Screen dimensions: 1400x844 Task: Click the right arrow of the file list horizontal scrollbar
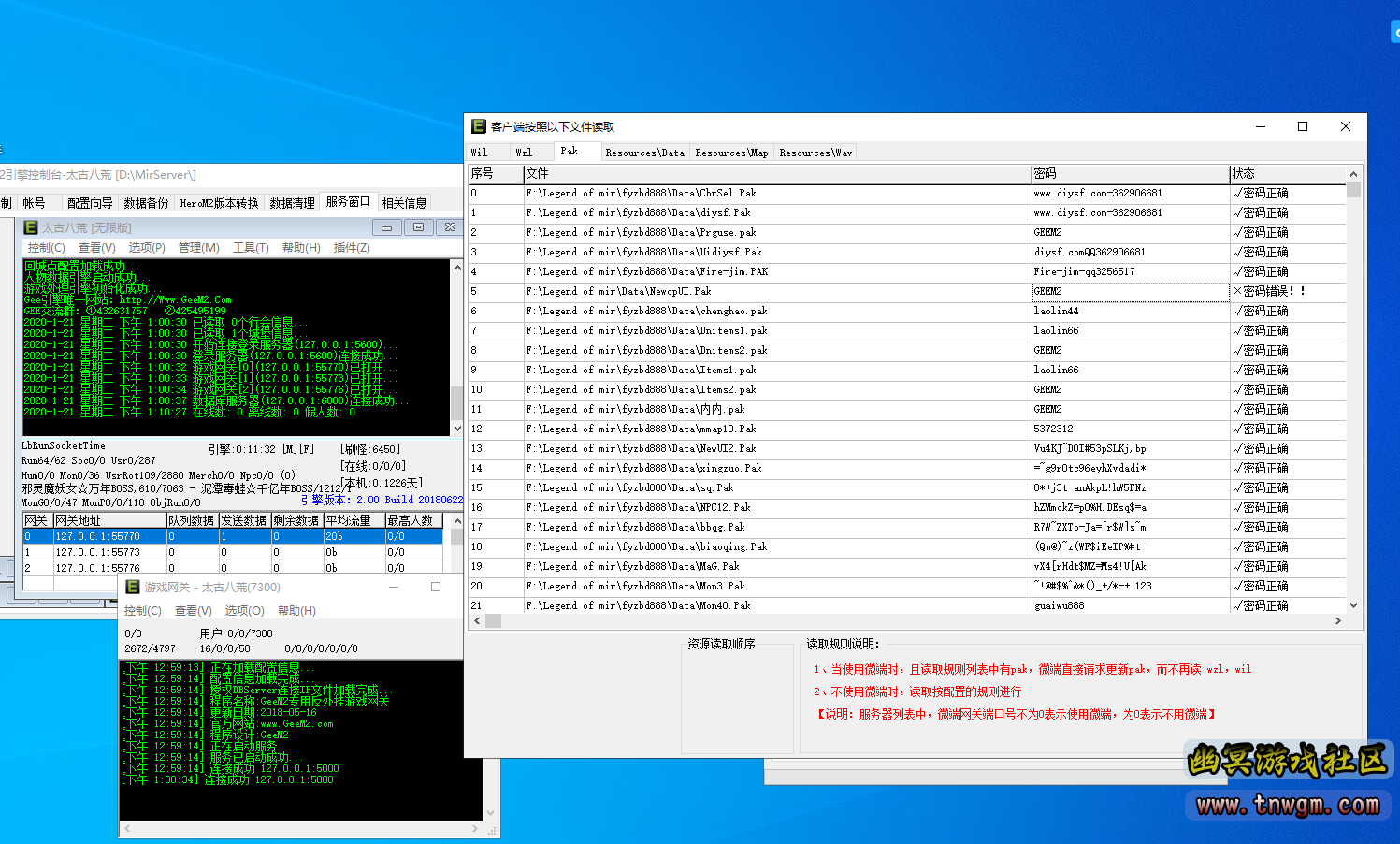tap(1337, 620)
